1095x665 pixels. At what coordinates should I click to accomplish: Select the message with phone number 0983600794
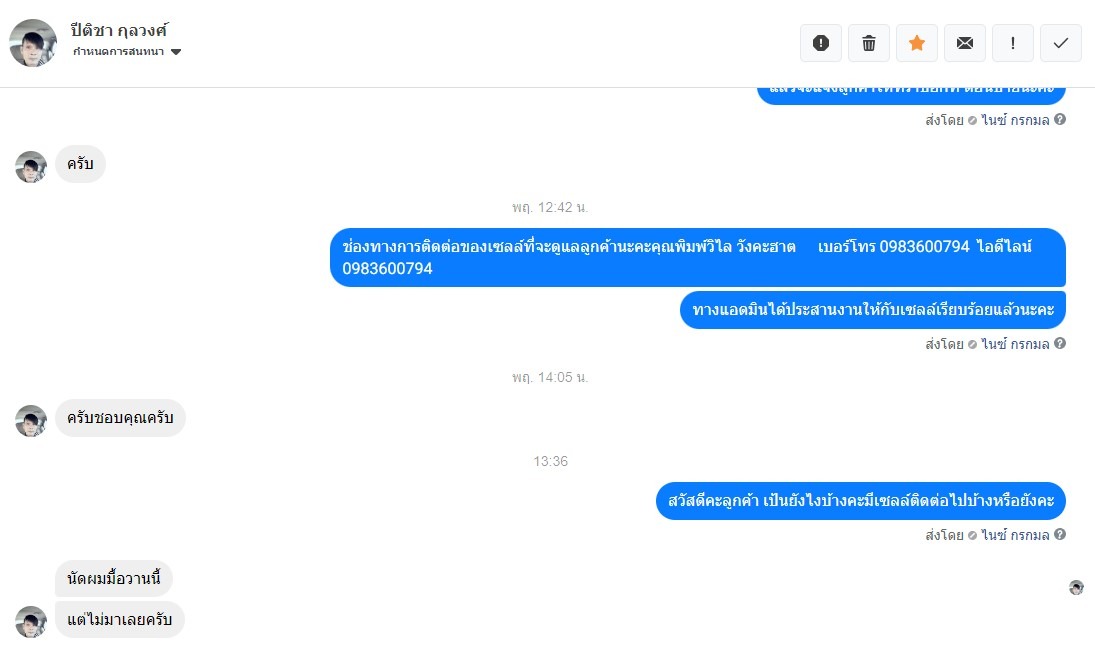click(x=698, y=257)
